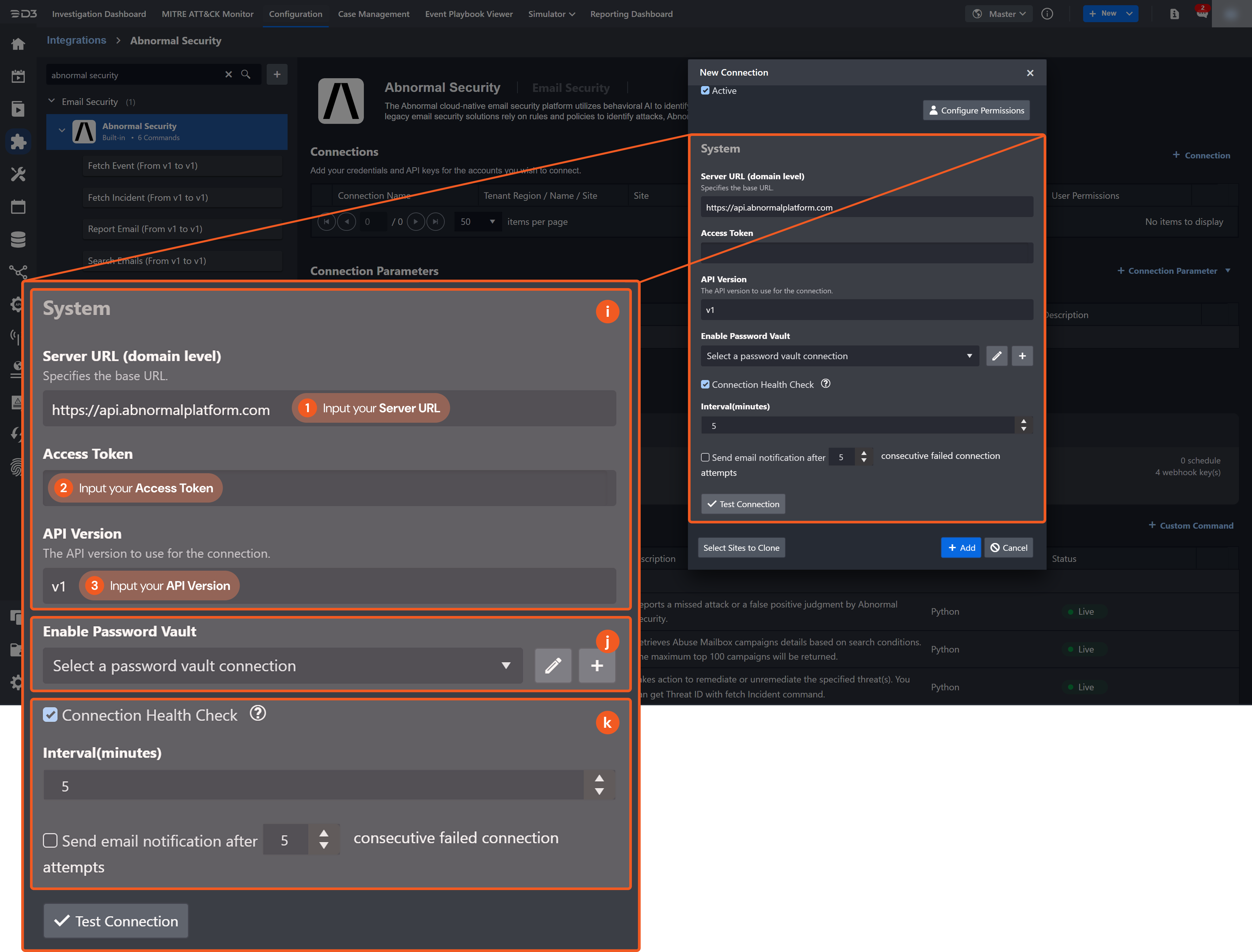The height and width of the screenshot is (952, 1252).
Task: Clear the abnormal security search text
Action: coord(229,75)
